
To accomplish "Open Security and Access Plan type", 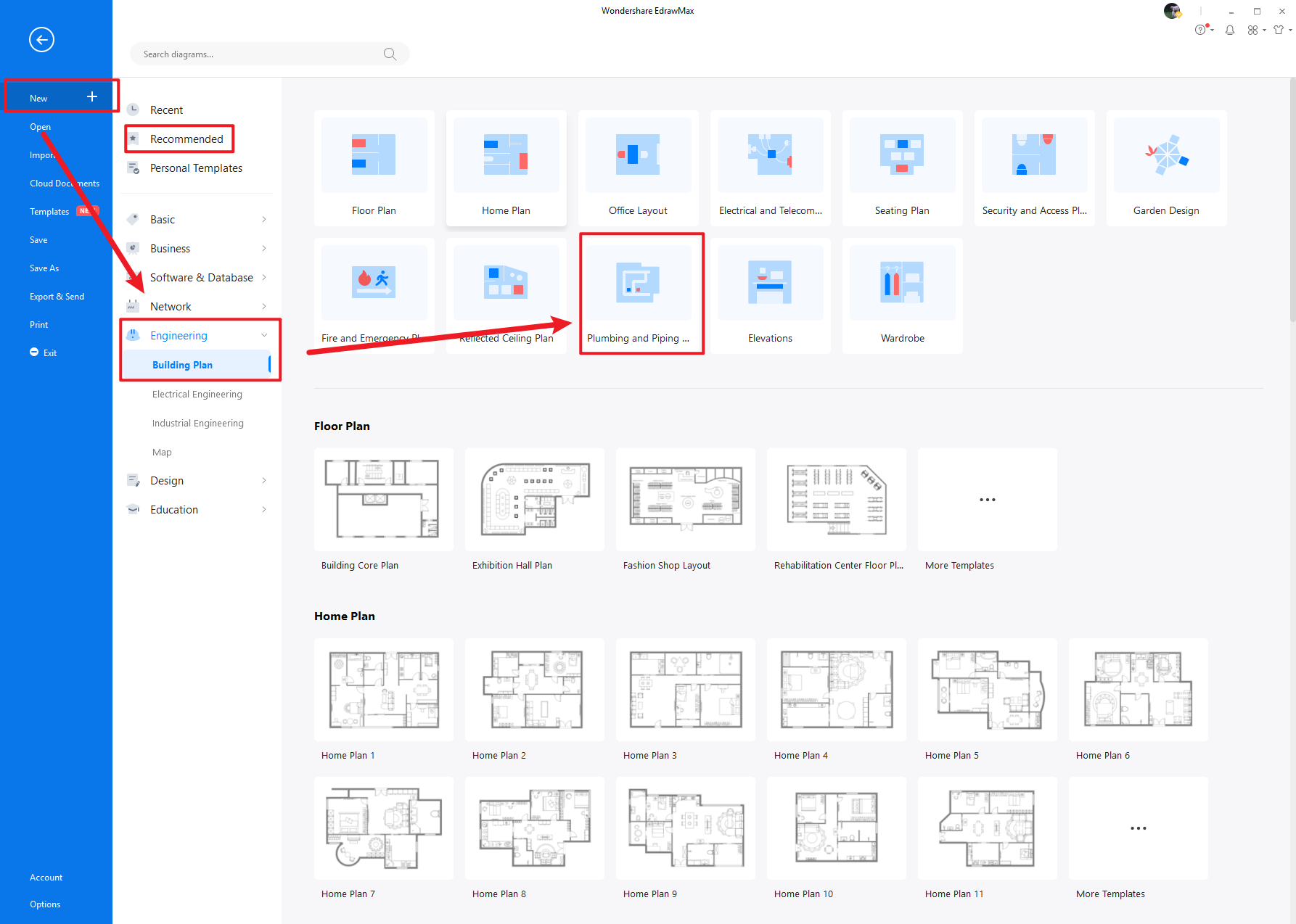I will (x=1035, y=168).
